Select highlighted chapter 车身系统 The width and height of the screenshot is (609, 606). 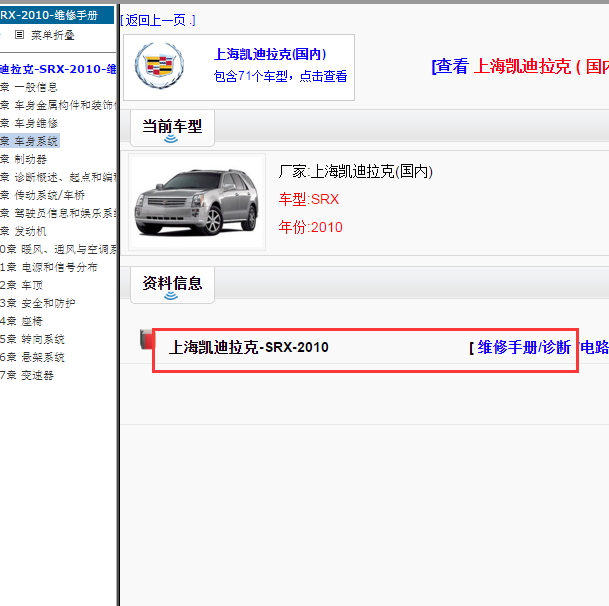[x=30, y=141]
